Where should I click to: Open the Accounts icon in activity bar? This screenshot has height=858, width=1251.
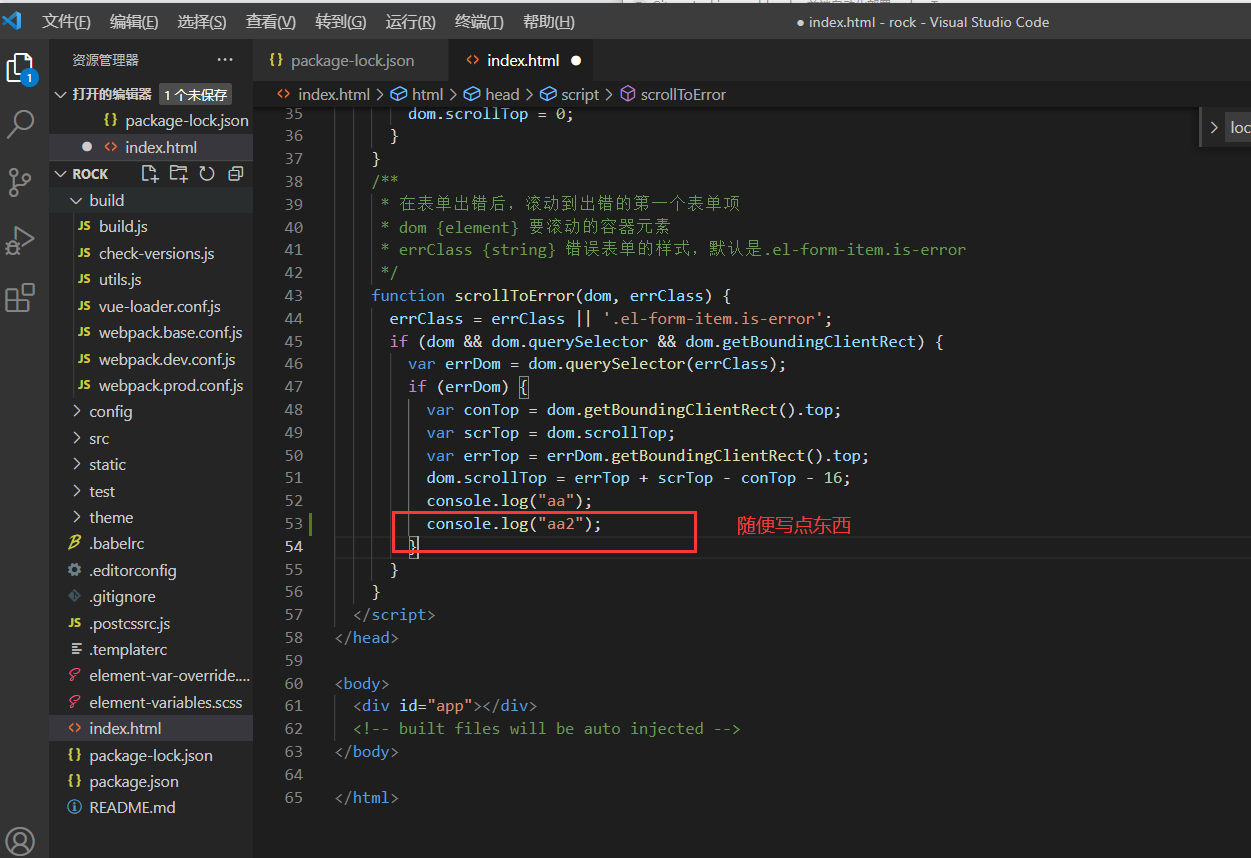click(20, 840)
